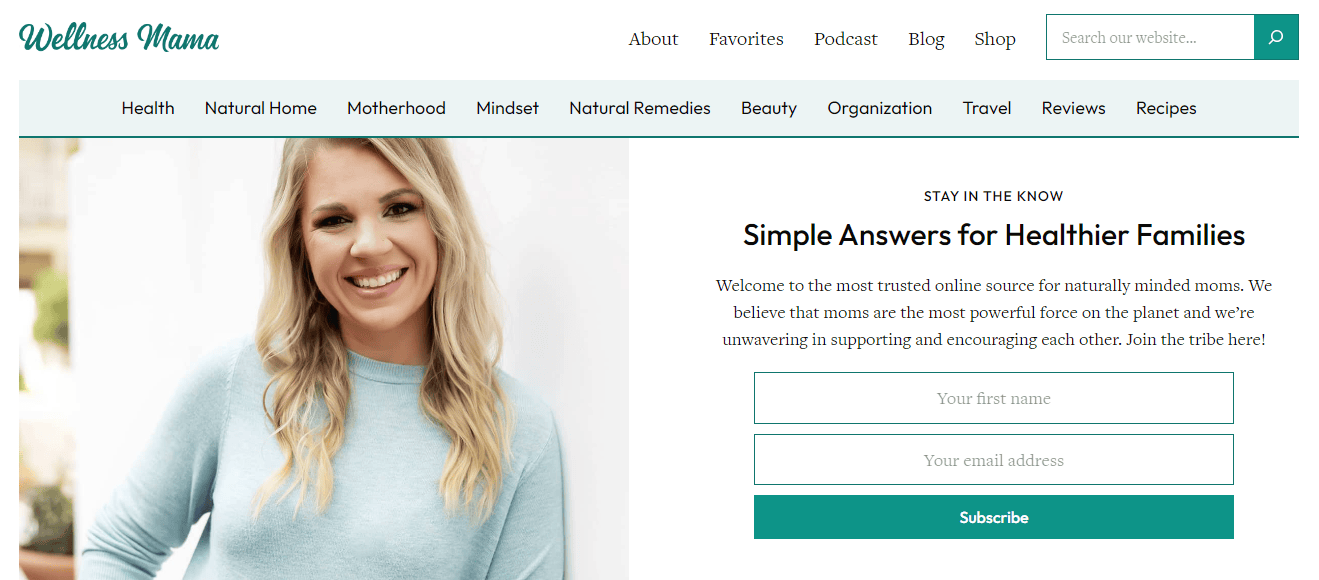Screen dimensions: 1319x580
Task: Go to the Favorites page
Action: pos(746,39)
